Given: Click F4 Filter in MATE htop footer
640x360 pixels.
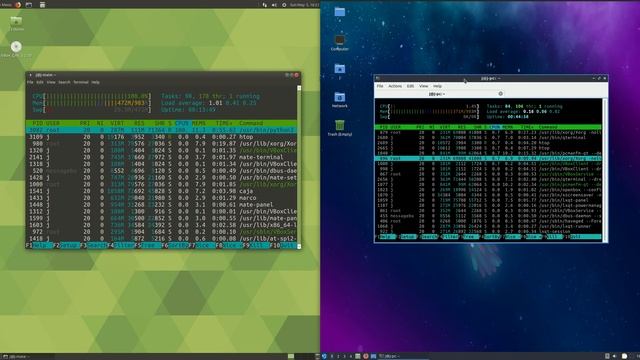Looking at the screenshot, I should pos(121,245).
